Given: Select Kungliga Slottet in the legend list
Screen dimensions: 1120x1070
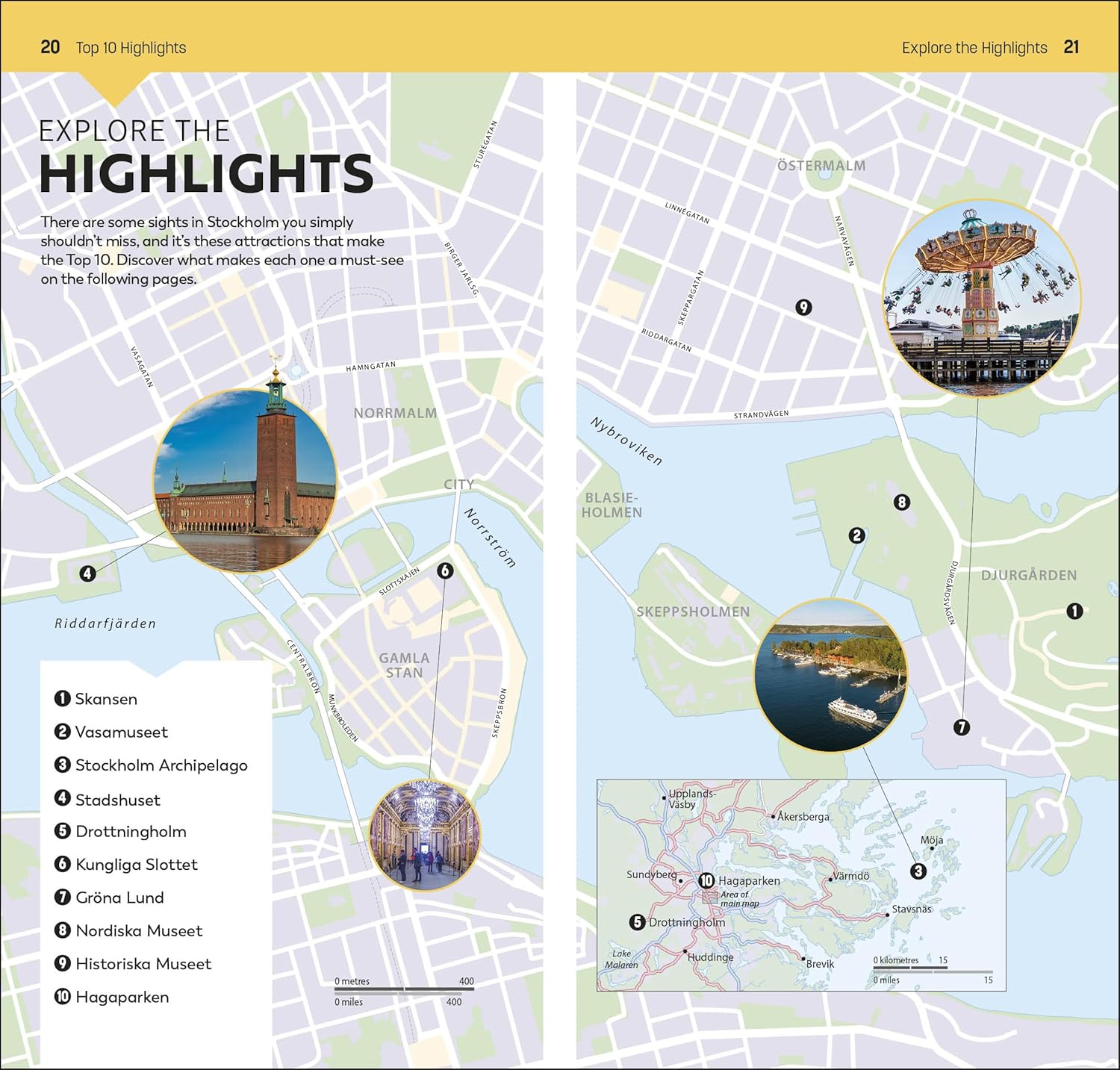Looking at the screenshot, I should tap(136, 865).
